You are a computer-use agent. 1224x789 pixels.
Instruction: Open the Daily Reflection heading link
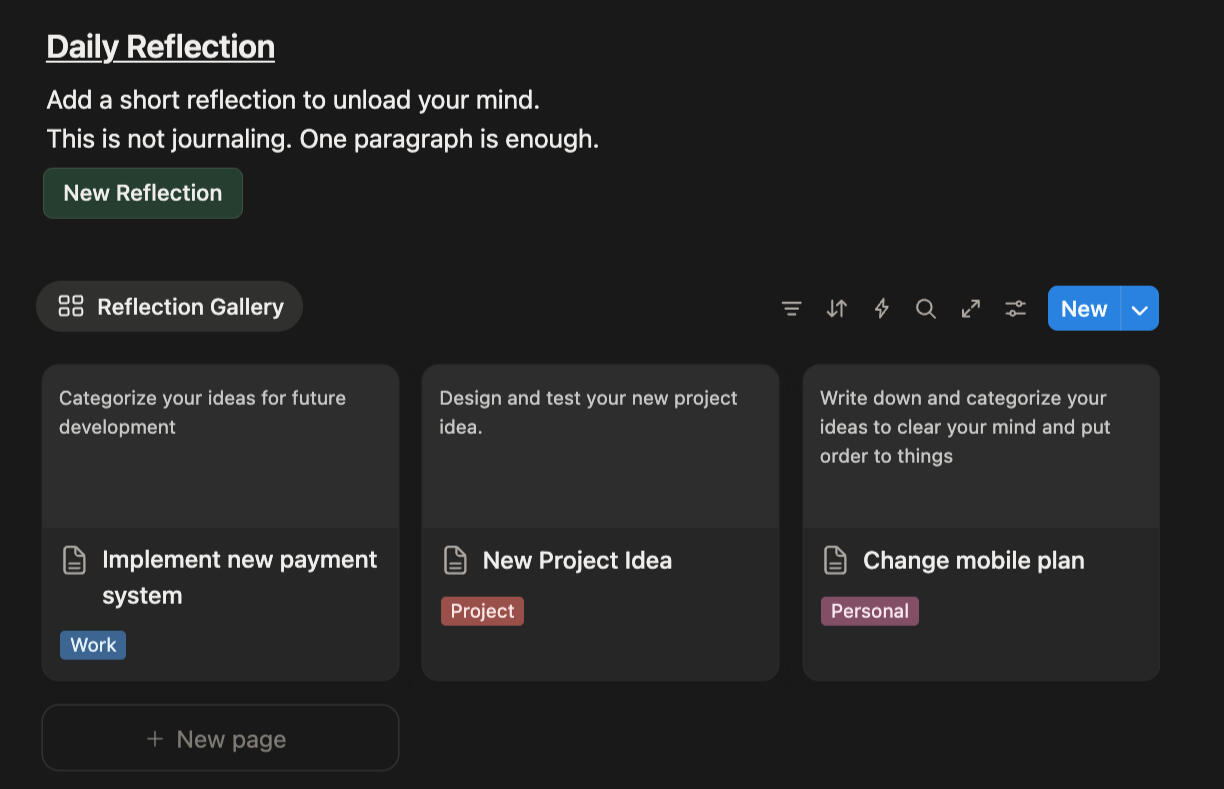161,47
